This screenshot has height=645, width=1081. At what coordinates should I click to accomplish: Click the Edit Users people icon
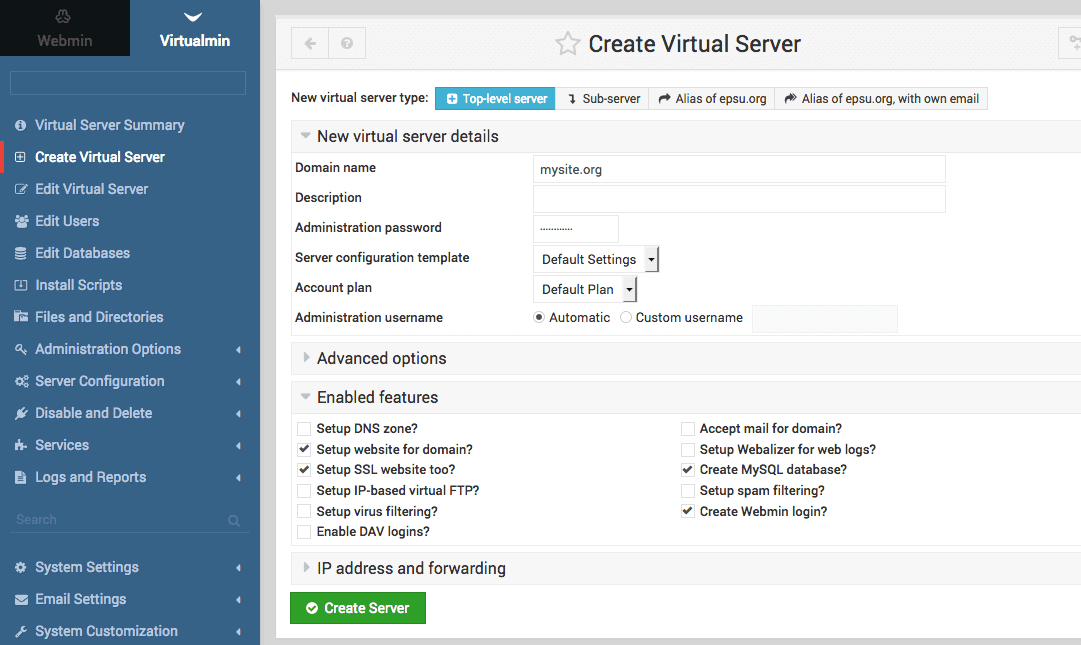(20, 221)
